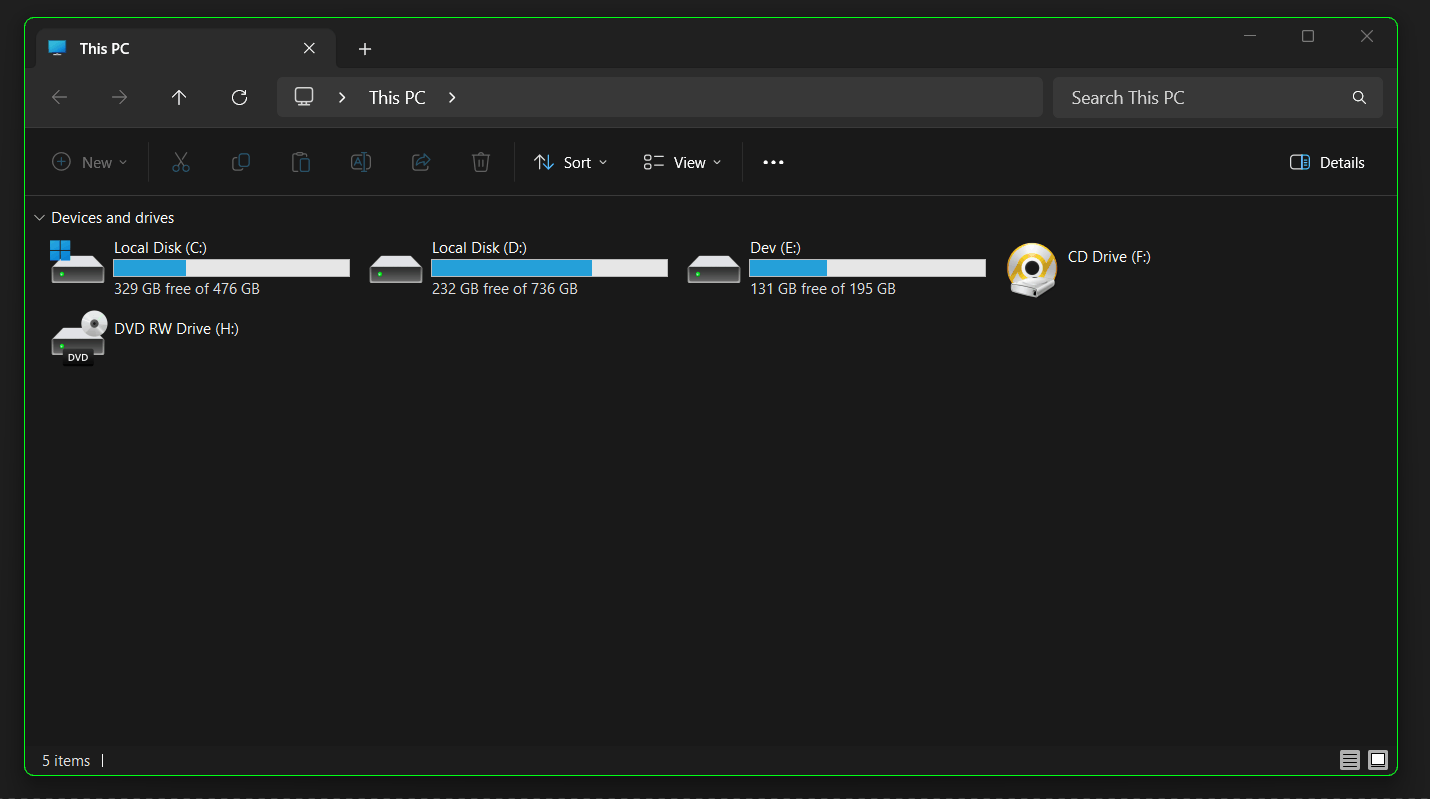Select the Local Disk (D:) drive icon
This screenshot has height=799, width=1430.
(x=396, y=269)
